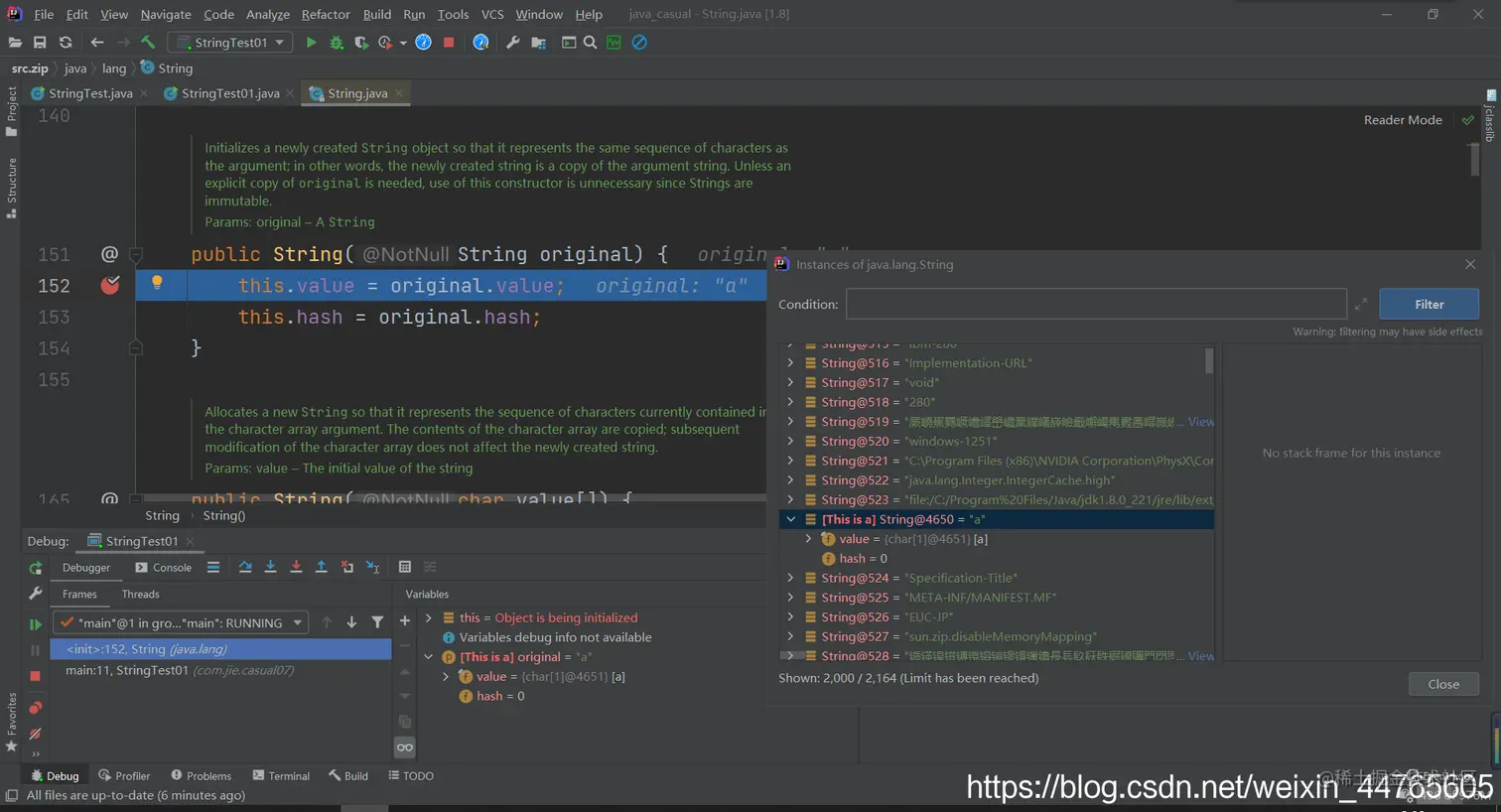Build project with the hammer icon

[148, 43]
